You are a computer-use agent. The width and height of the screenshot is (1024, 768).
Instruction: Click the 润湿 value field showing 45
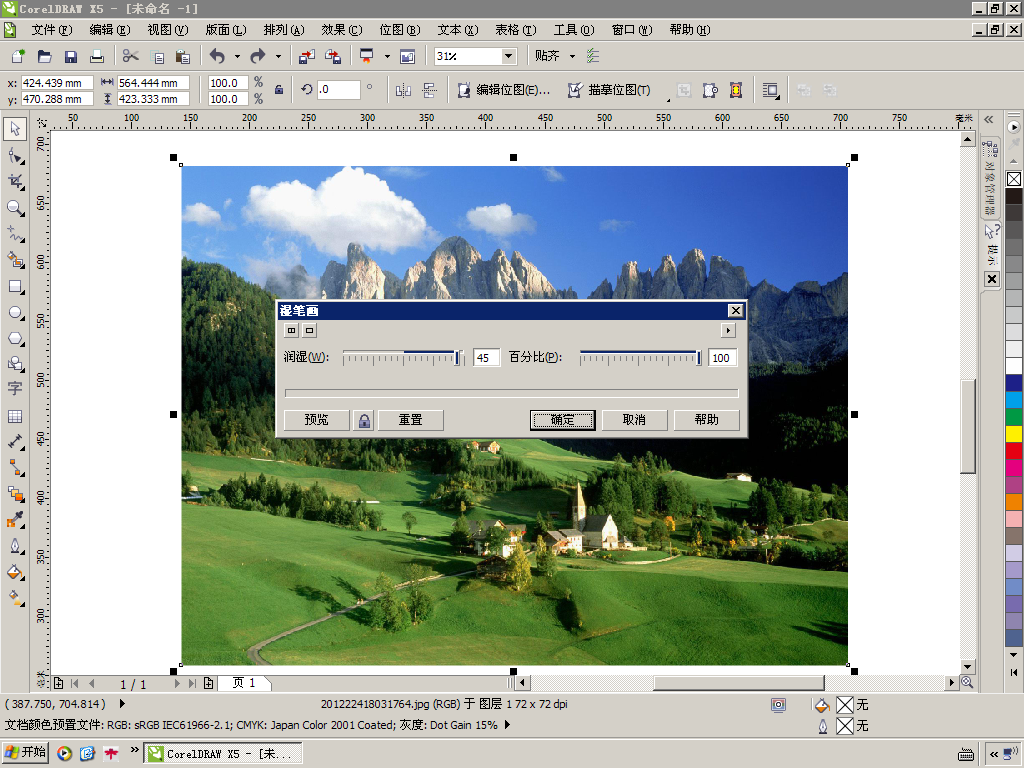point(486,358)
